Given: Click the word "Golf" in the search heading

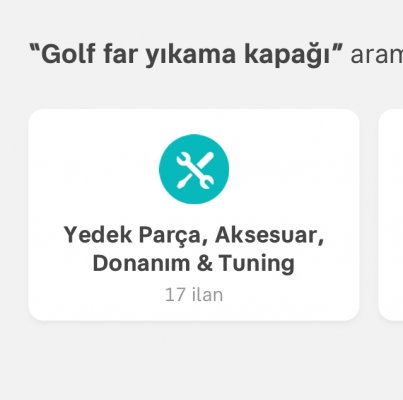Looking at the screenshot, I should 68,54.
